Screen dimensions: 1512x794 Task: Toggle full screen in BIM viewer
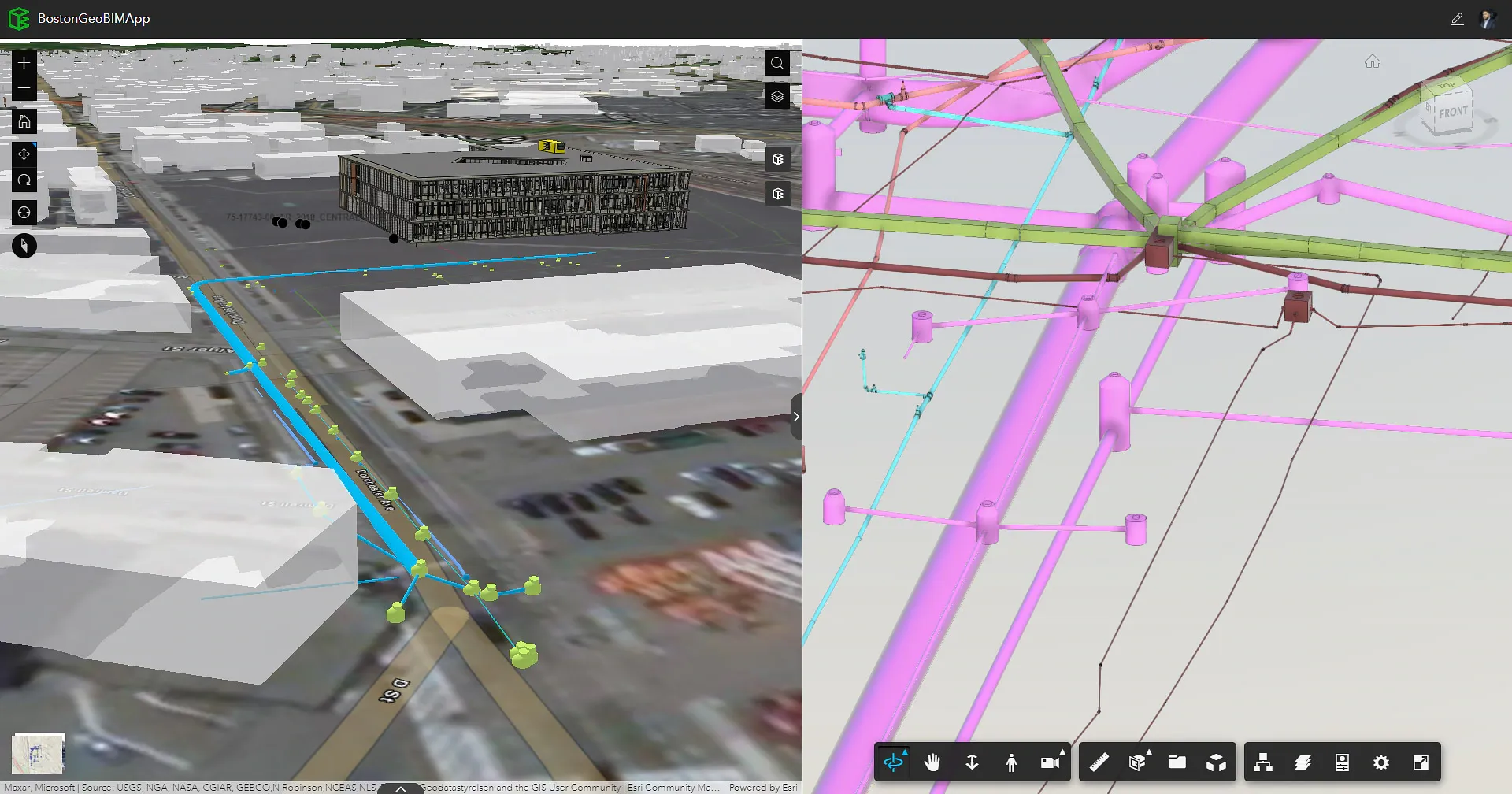[1421, 762]
